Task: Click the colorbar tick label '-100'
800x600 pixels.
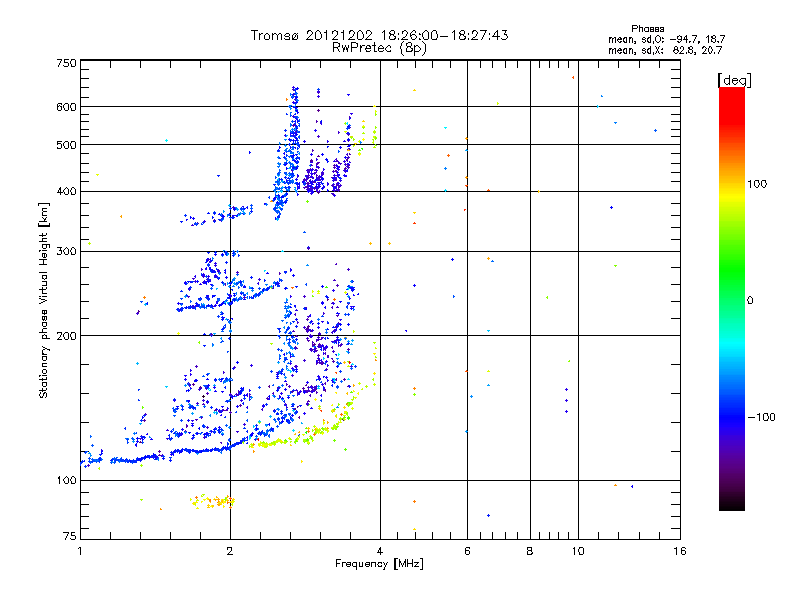Action: click(x=761, y=417)
